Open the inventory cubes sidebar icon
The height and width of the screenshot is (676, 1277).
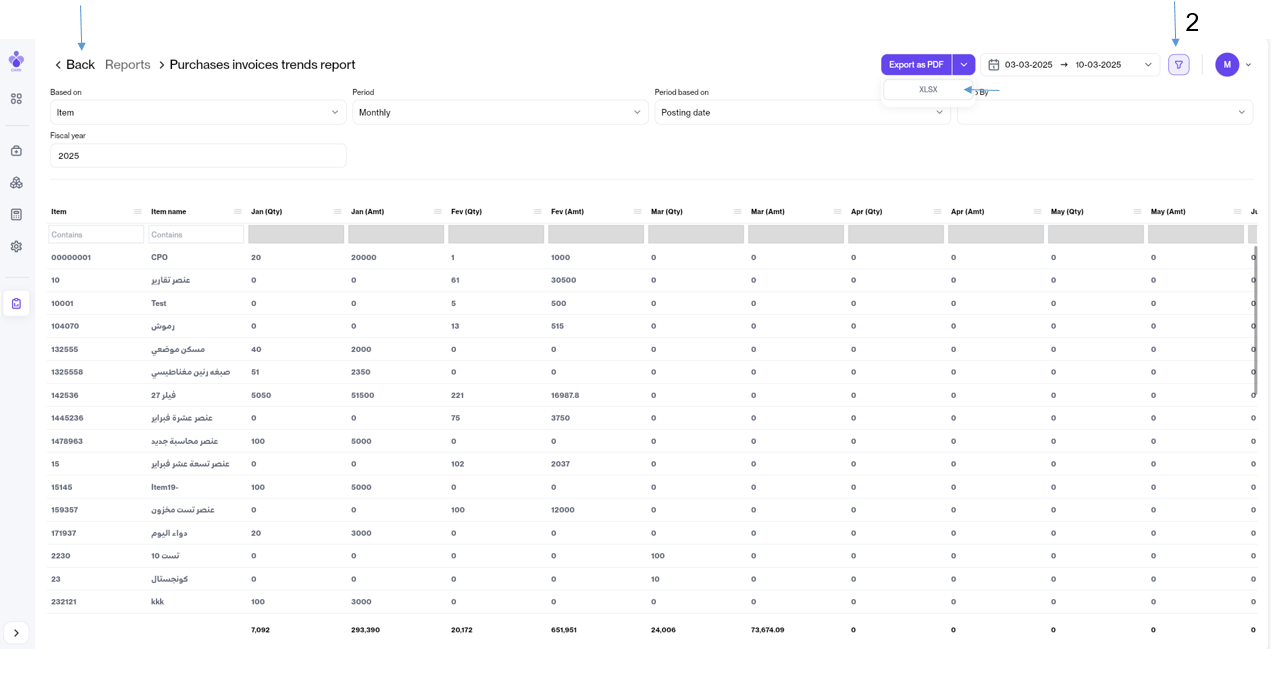(16, 183)
